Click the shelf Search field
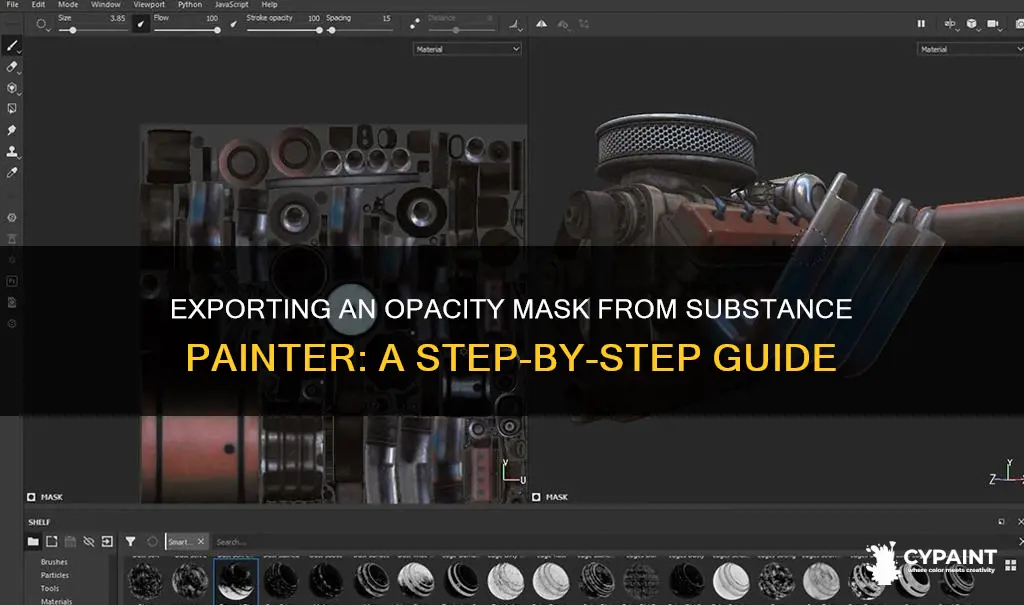This screenshot has width=1024, height=605. (x=614, y=542)
